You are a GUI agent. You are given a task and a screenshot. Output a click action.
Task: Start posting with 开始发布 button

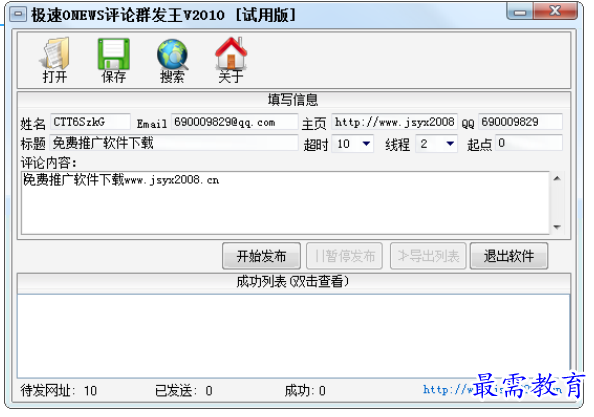261,256
